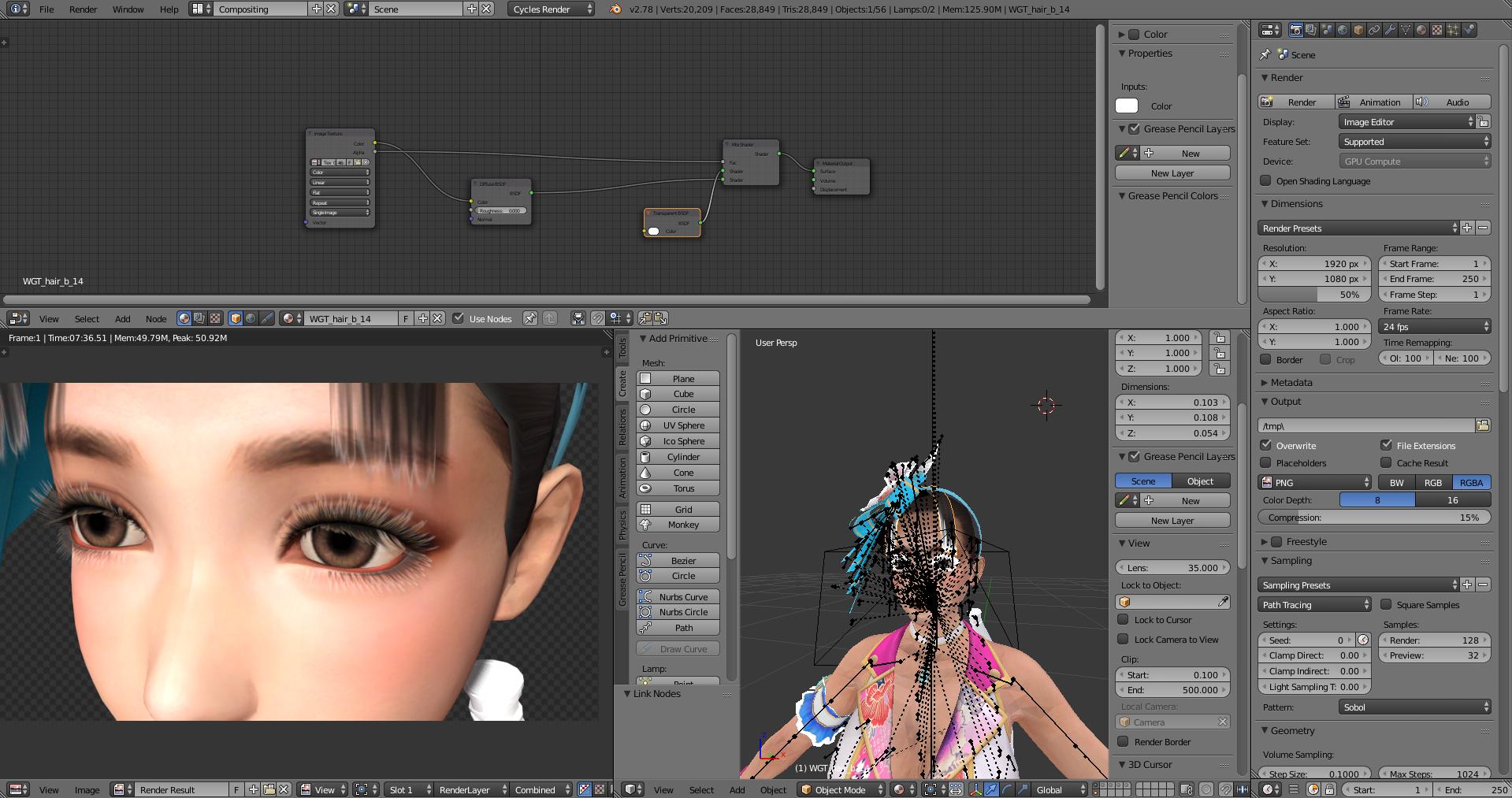Switch to Create tab in tool shelf
Image resolution: width=1512 pixels, height=798 pixels.
point(622,384)
